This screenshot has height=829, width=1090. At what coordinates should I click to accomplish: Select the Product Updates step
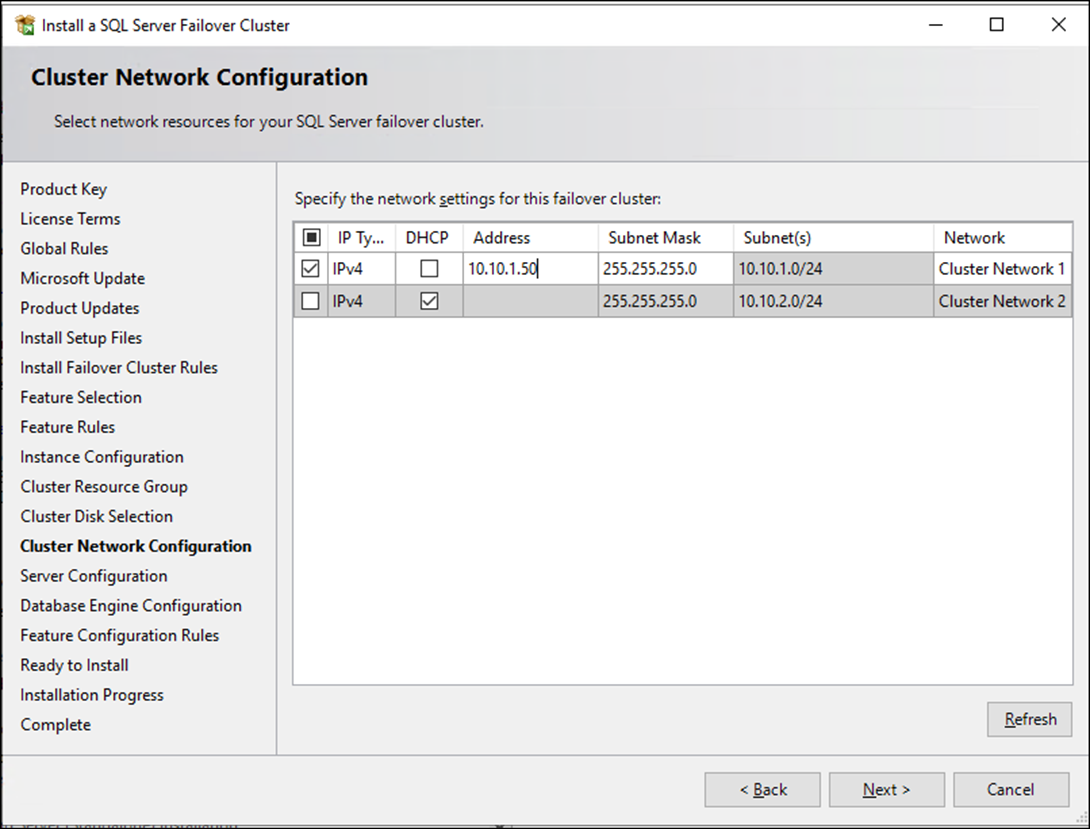79,308
